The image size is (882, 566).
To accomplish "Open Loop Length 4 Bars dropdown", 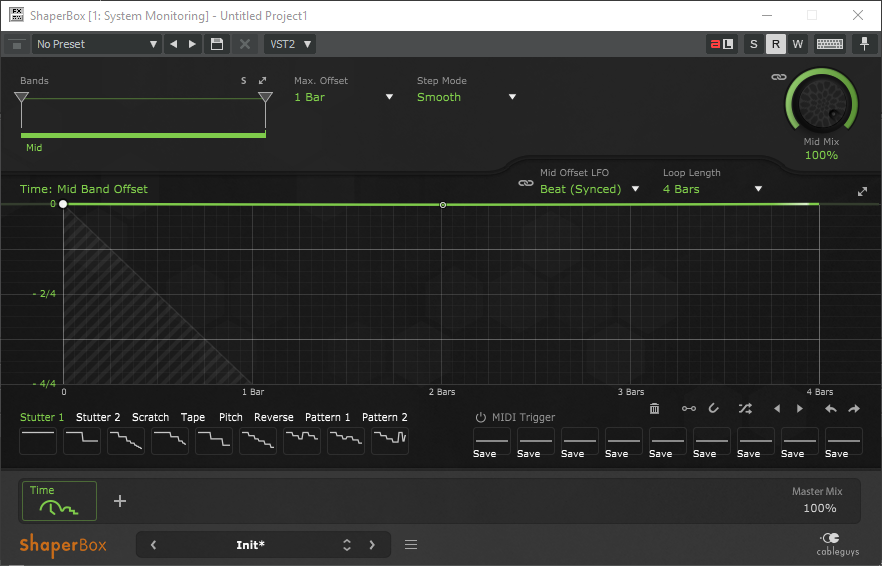I will [713, 189].
